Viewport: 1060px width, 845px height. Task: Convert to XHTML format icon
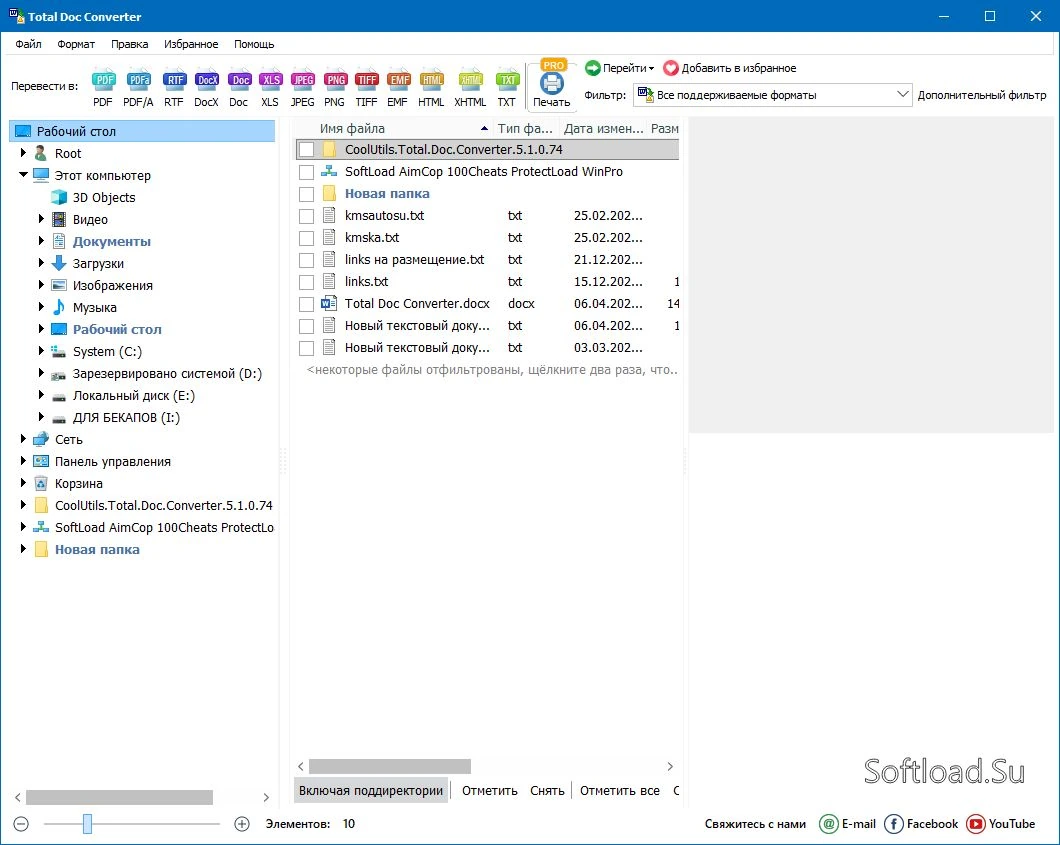pos(471,80)
